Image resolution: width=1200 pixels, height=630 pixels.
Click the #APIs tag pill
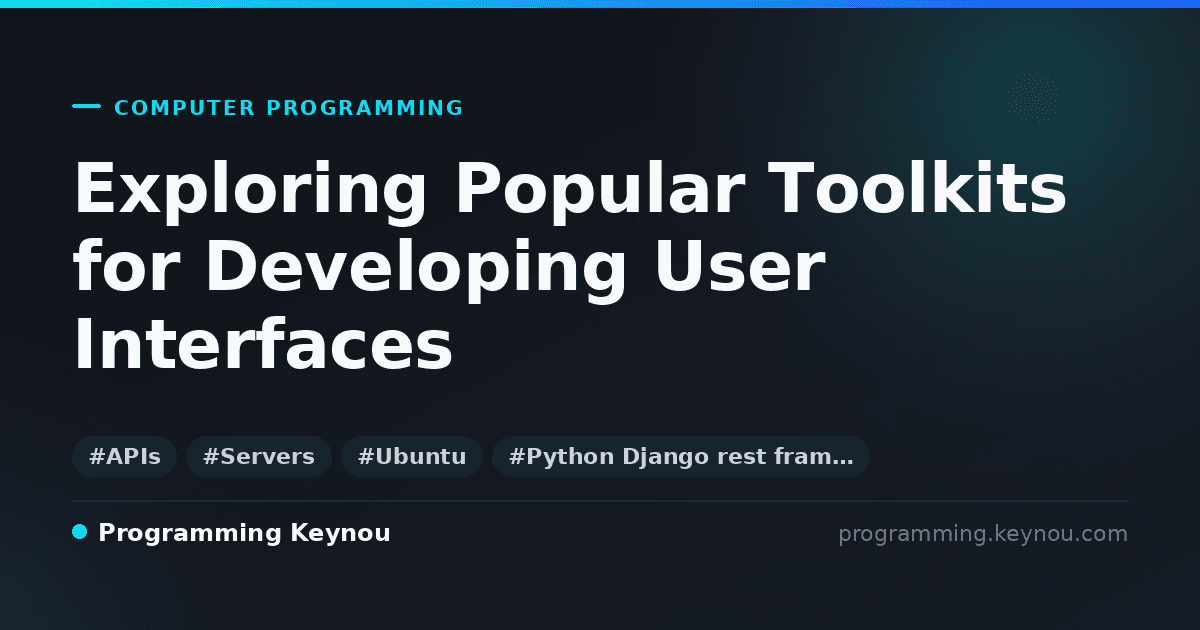[124, 457]
